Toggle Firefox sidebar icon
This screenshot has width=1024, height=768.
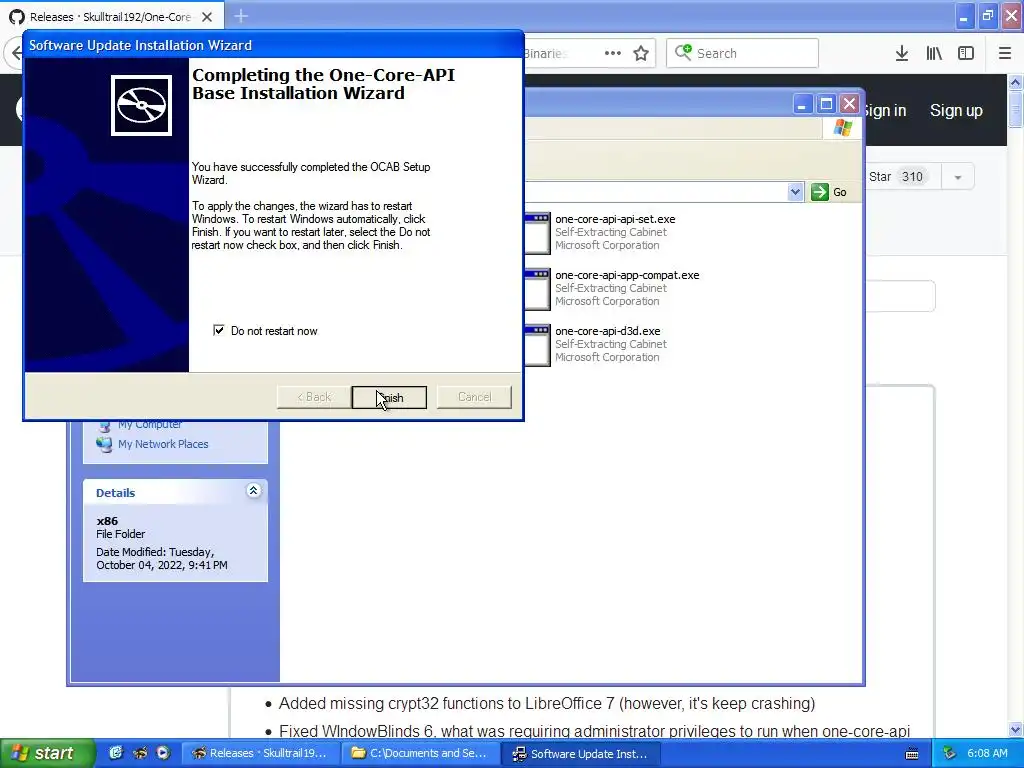coord(966,54)
